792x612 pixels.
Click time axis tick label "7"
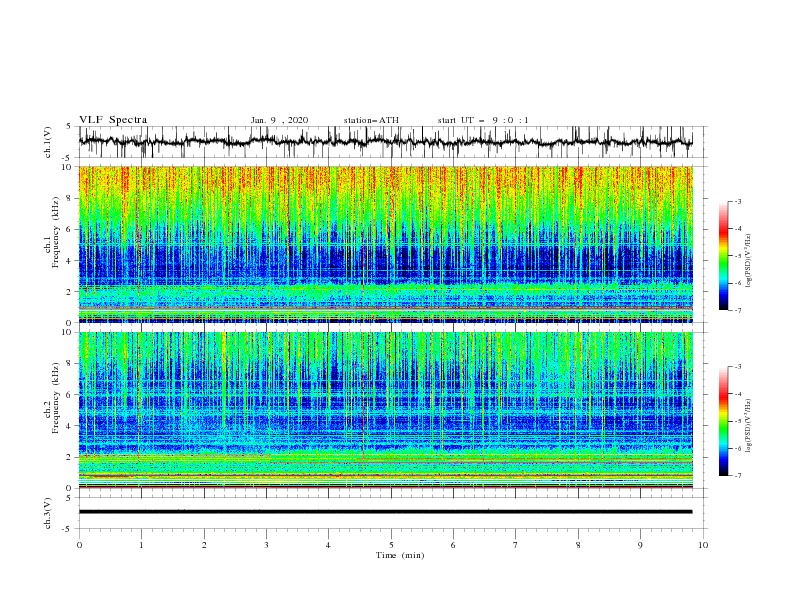coord(516,545)
